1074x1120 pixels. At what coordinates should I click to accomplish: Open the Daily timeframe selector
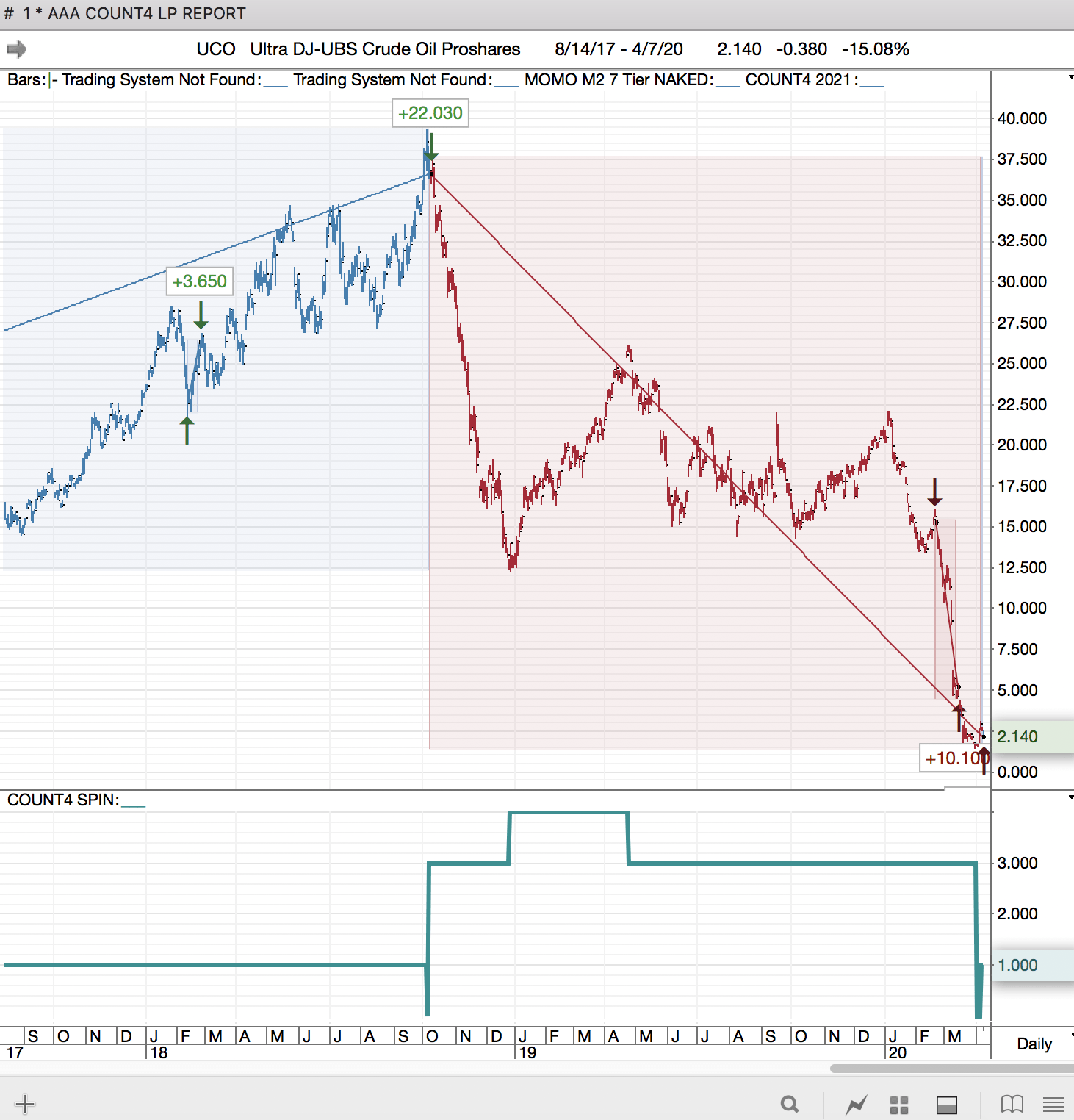click(1034, 1044)
